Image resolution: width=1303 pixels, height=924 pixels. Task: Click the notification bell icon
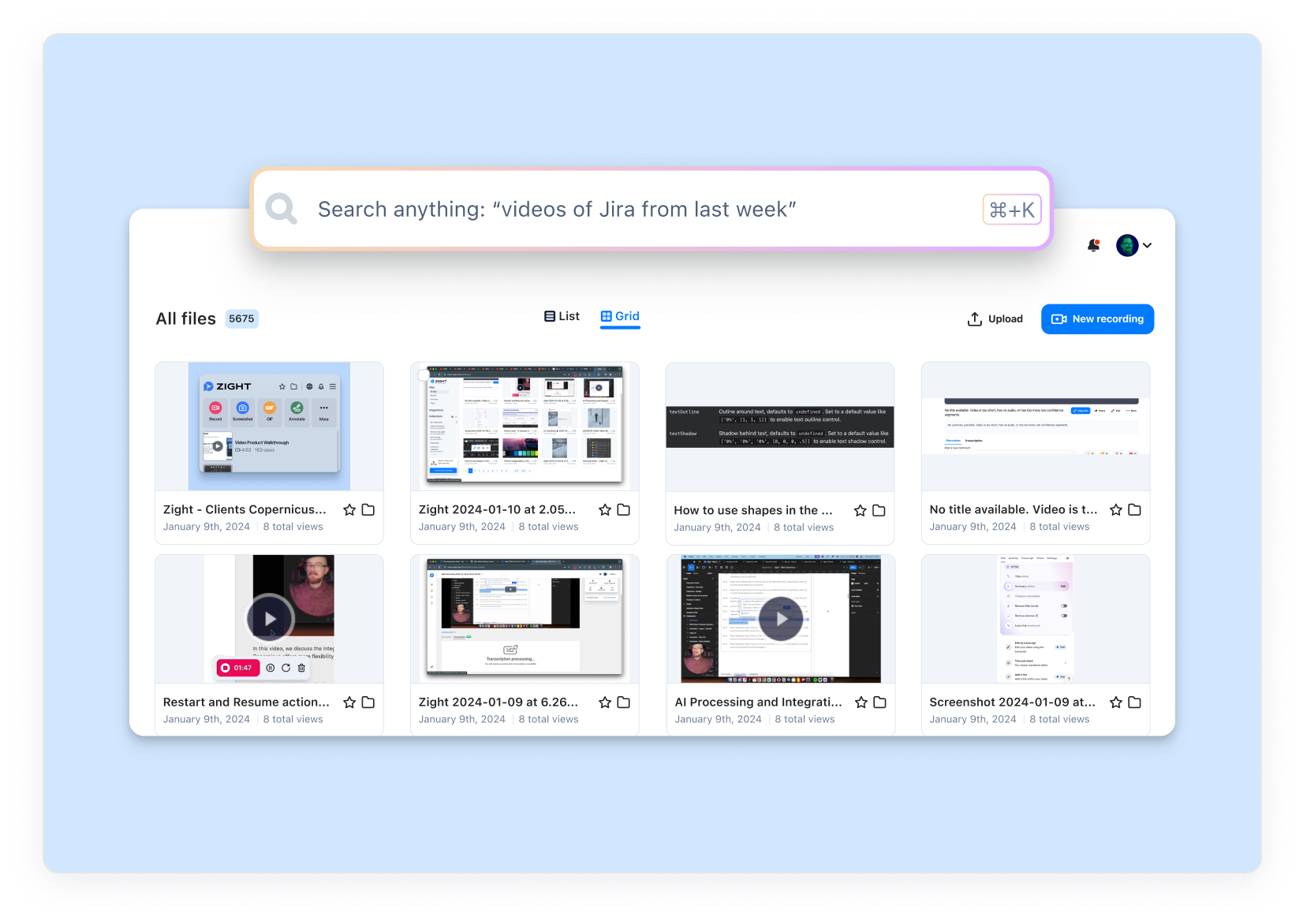(x=1093, y=245)
